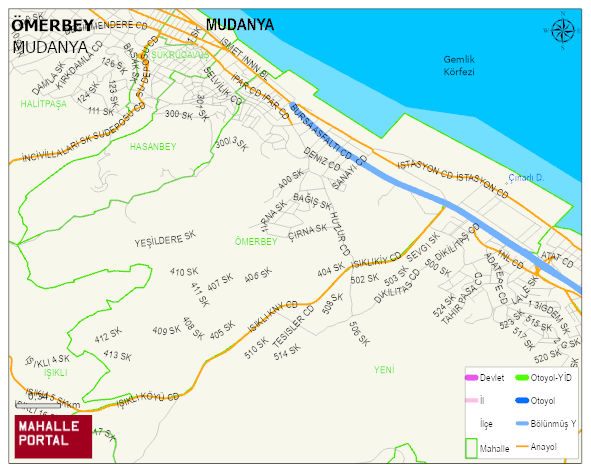The image size is (591, 472).
Task: Click the Devlet pink legend swatch
Action: coord(472,377)
